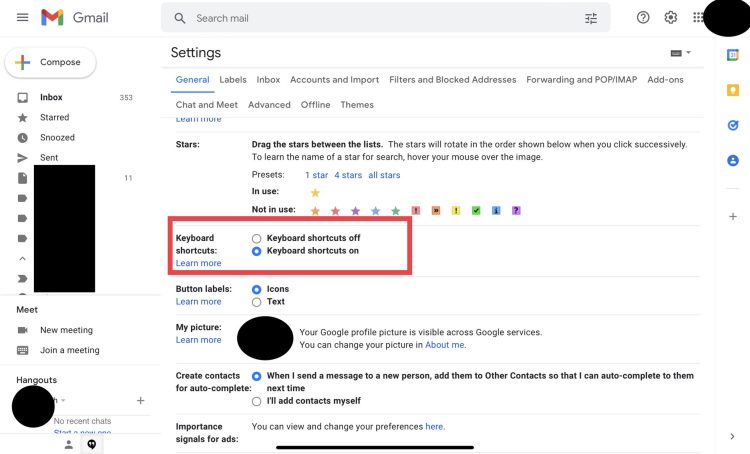Click the search filter options icon
This screenshot has height=454, width=750.
pyautogui.click(x=591, y=18)
